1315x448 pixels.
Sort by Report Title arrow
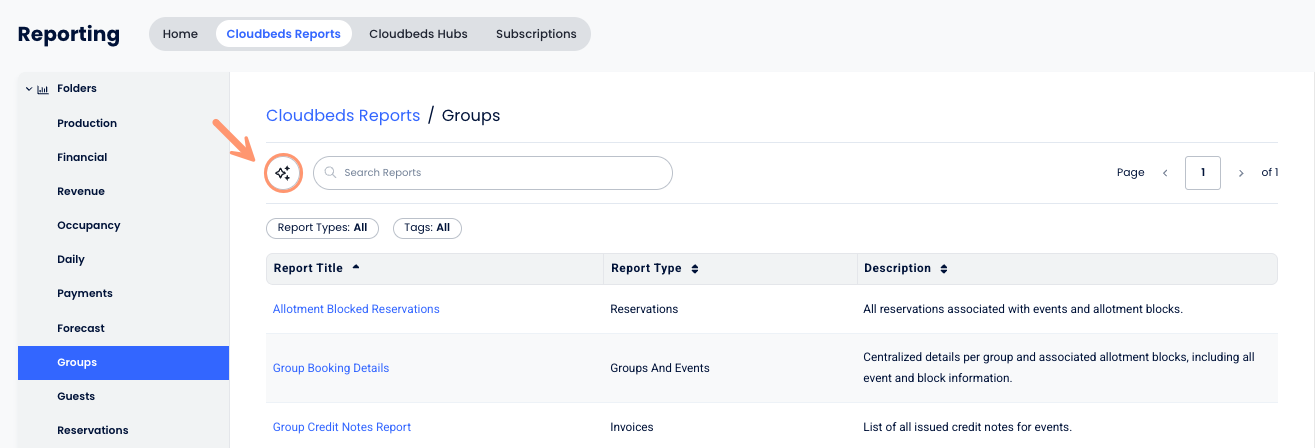356,268
